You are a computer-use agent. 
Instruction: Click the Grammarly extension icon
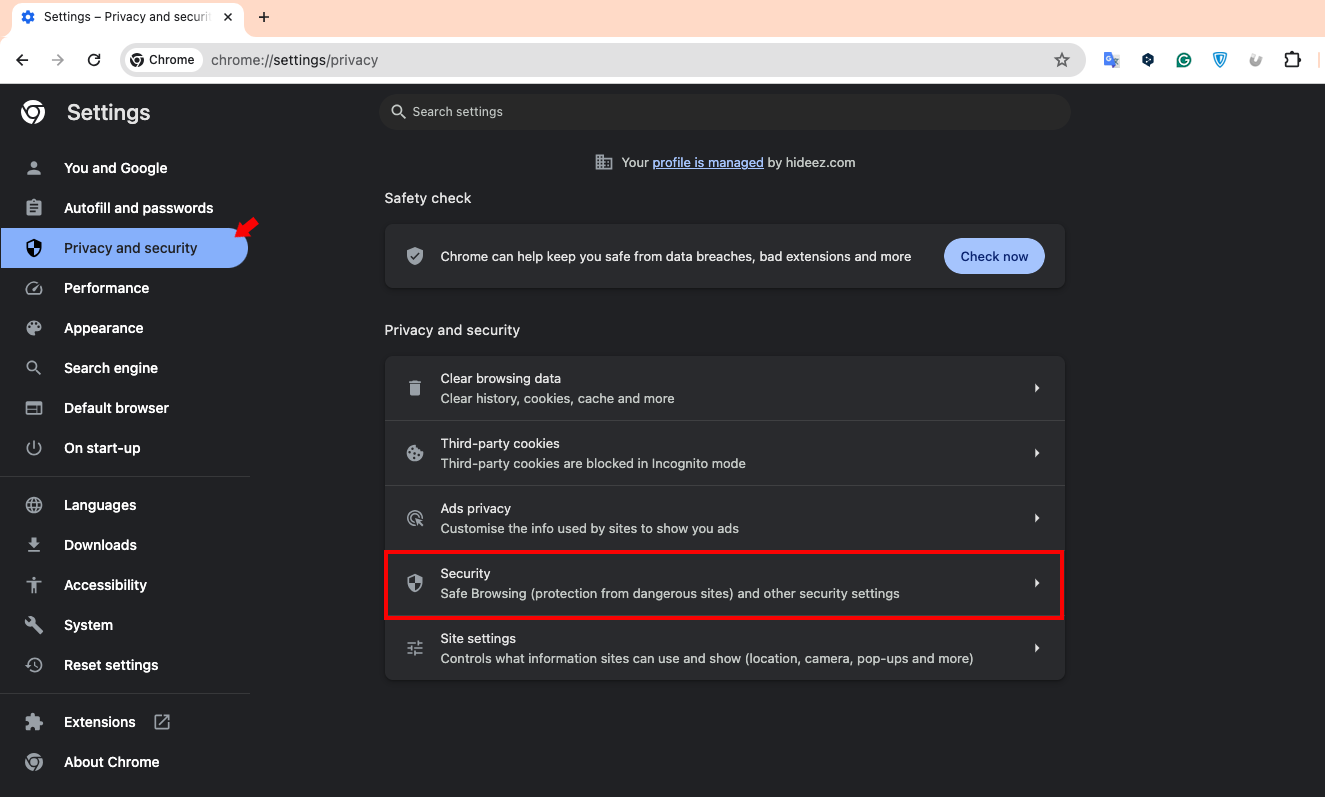click(1183, 60)
